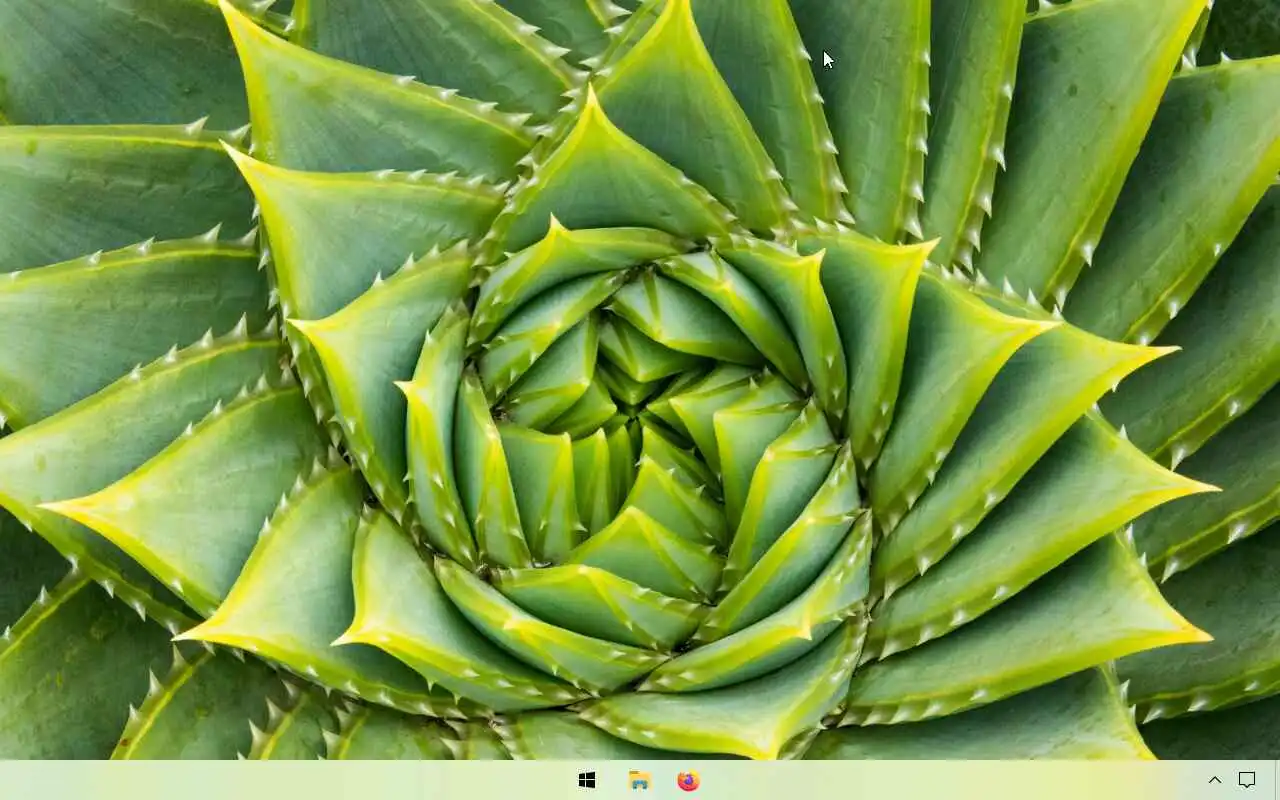Open Firefox from the taskbar
Image resolution: width=1280 pixels, height=800 pixels.
tap(688, 780)
